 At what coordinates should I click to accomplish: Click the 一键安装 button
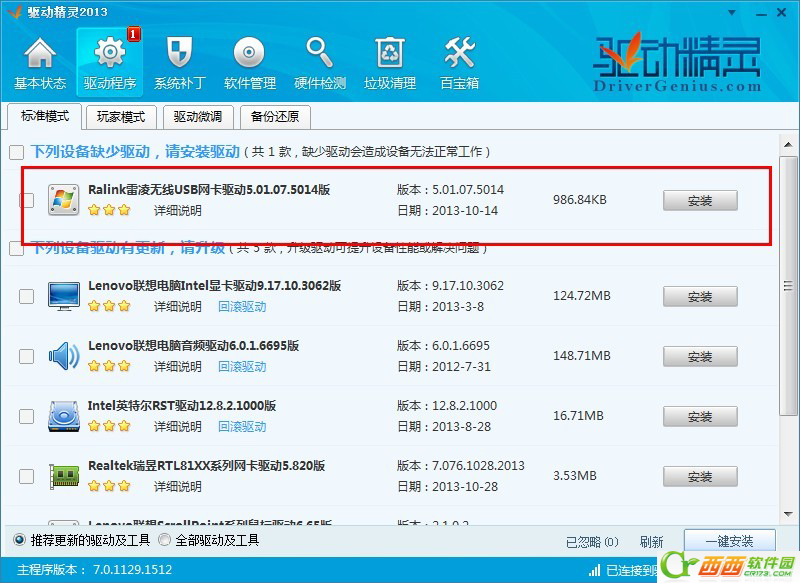click(x=730, y=541)
